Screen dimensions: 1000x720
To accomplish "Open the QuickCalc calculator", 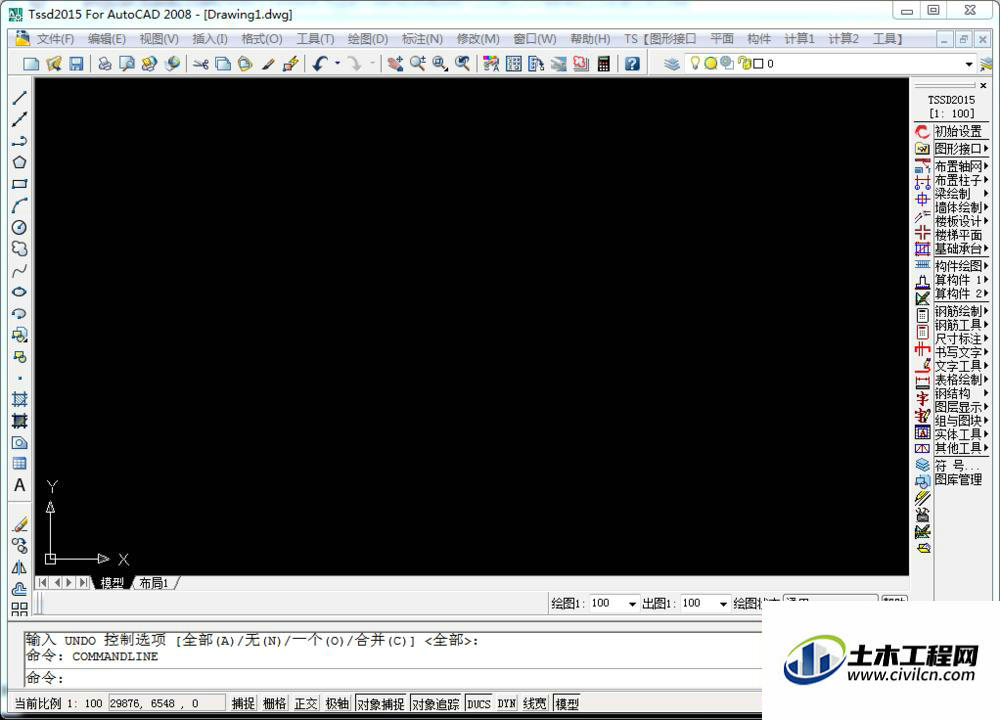I will click(603, 64).
